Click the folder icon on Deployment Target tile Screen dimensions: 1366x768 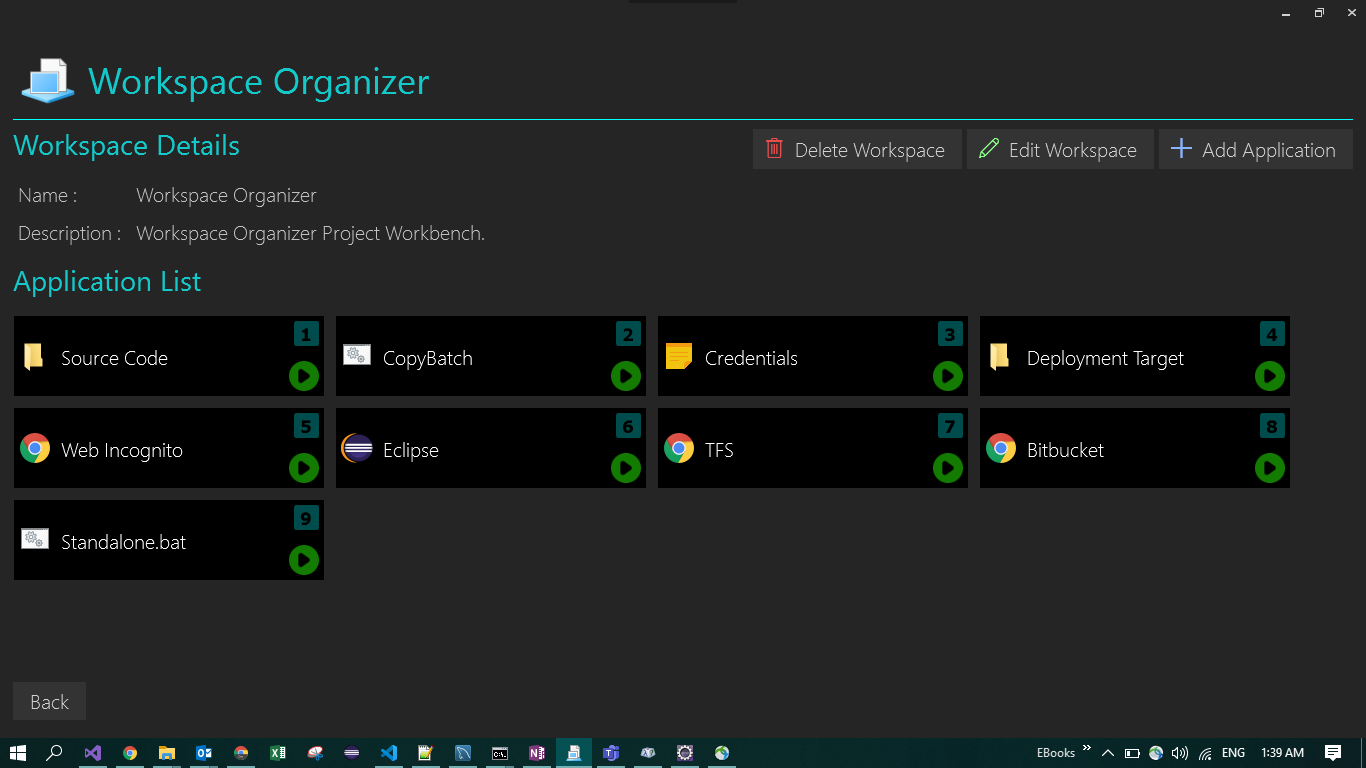point(999,356)
